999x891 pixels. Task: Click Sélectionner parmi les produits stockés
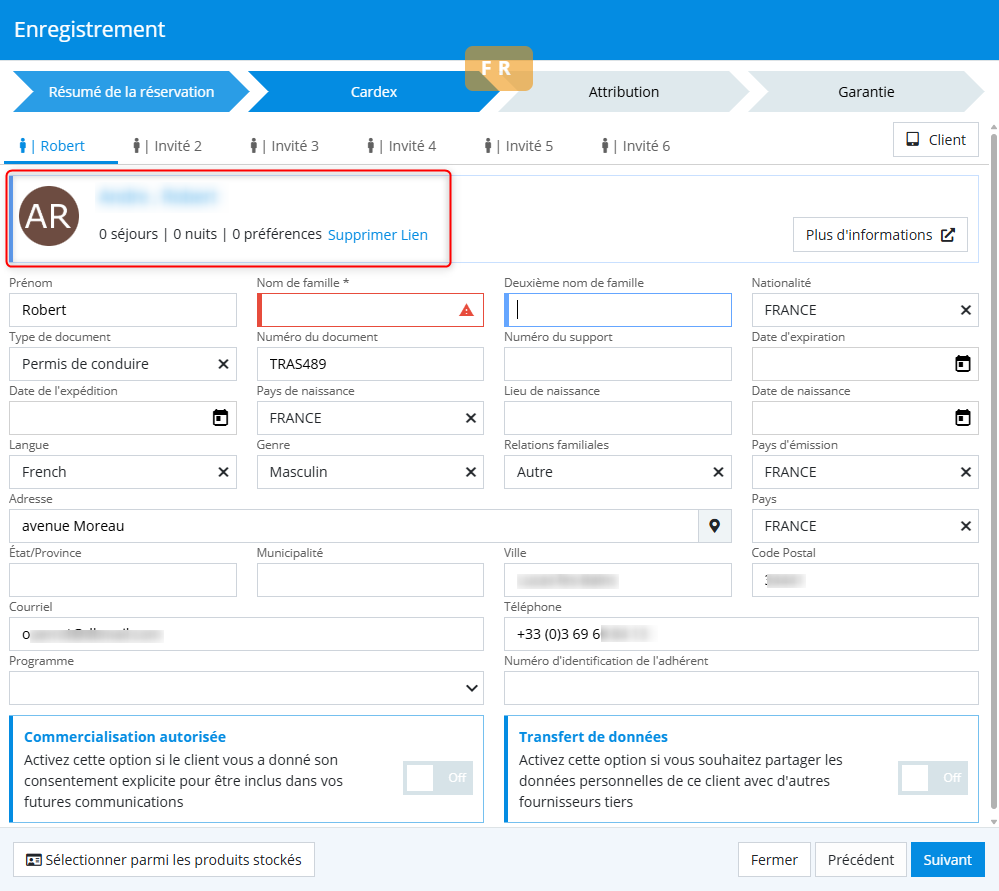[164, 860]
